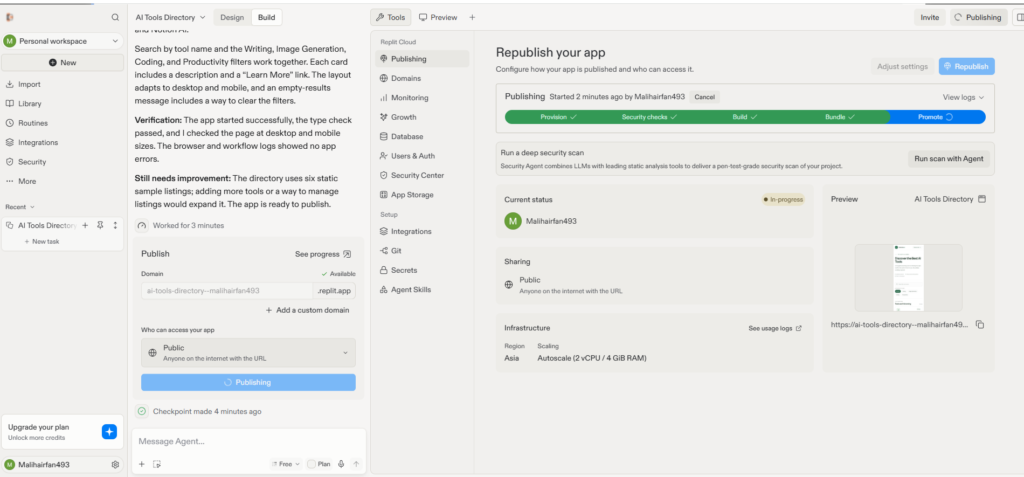The image size is (1024, 477).
Task: Click the green checkpoint check icon
Action: click(x=142, y=412)
